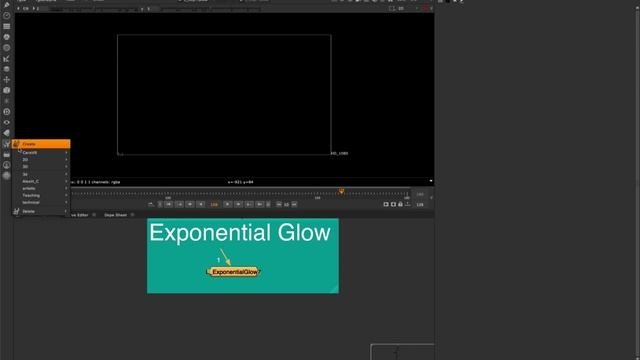Select the Exponential Glow backdrop title

coord(240,233)
